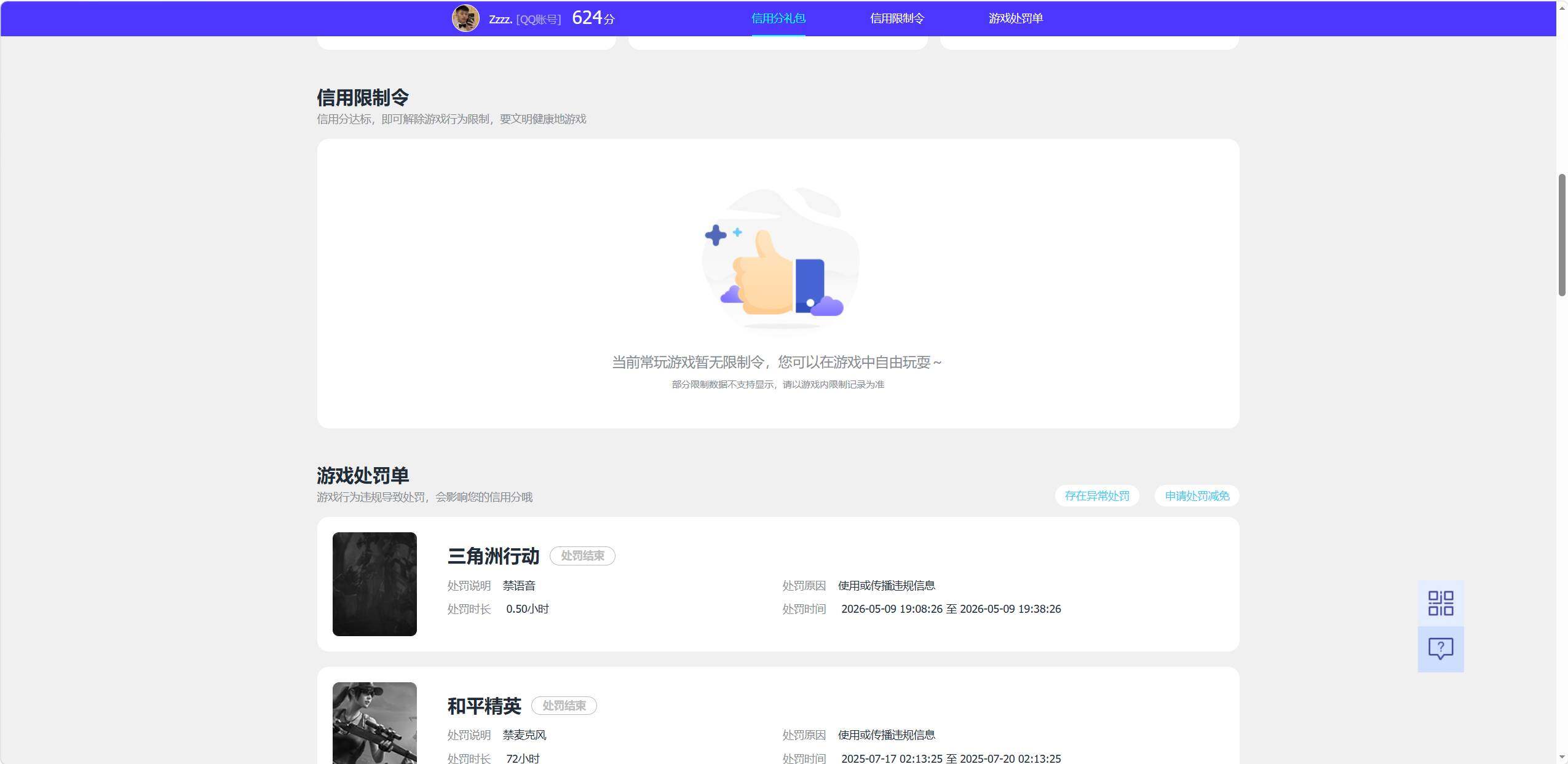Click the 和平精英 game title
Screen dimensions: 1568x764
tap(484, 706)
